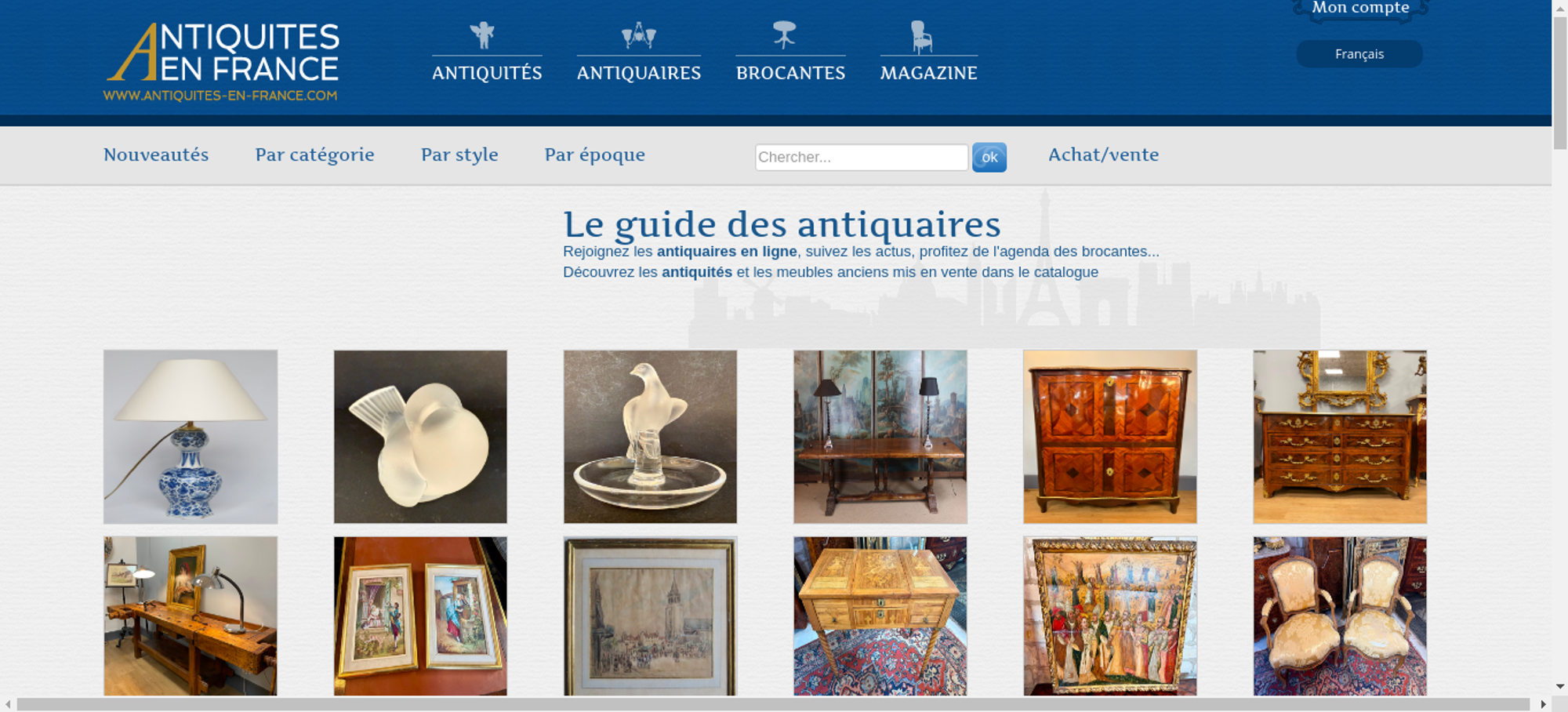1568x712 pixels.
Task: Open the pair of cream armchairs thumbnail
Action: 1340,616
